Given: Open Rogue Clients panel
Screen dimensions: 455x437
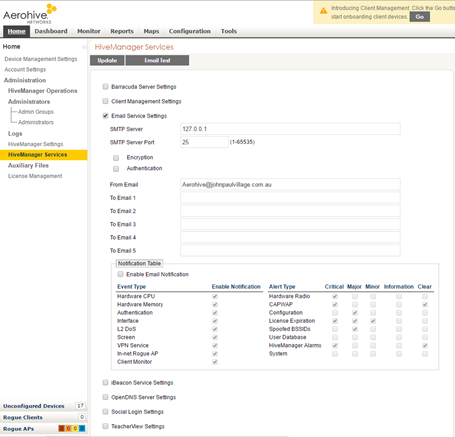Looking at the screenshot, I should point(23,417).
